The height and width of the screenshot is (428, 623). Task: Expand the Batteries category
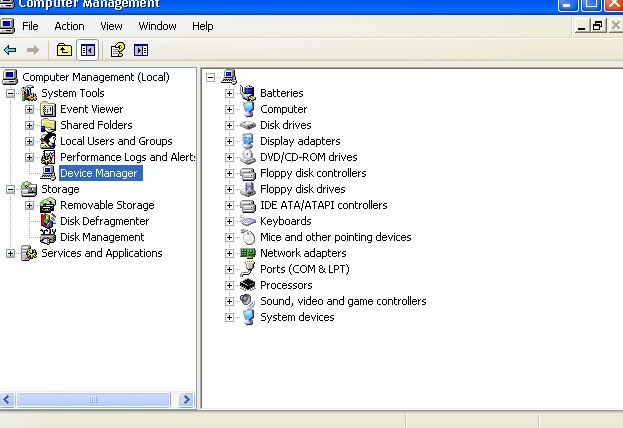[229, 93]
